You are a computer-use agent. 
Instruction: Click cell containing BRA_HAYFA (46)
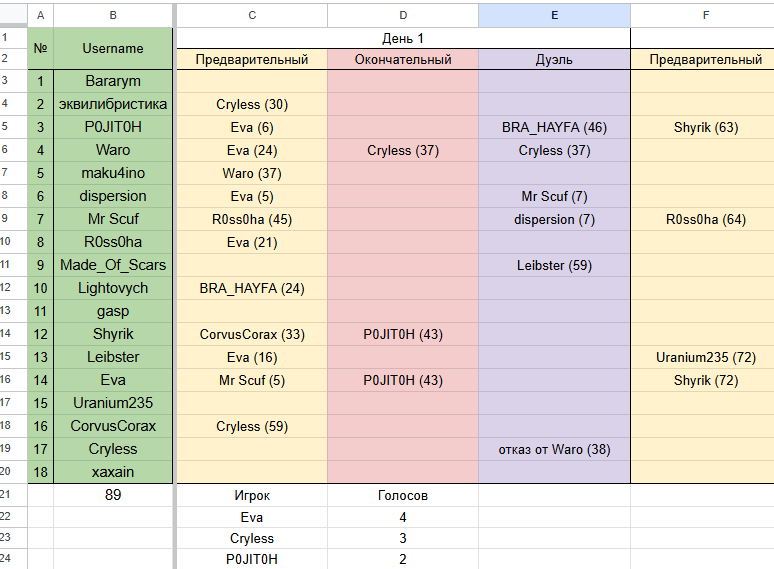[x=554, y=127]
